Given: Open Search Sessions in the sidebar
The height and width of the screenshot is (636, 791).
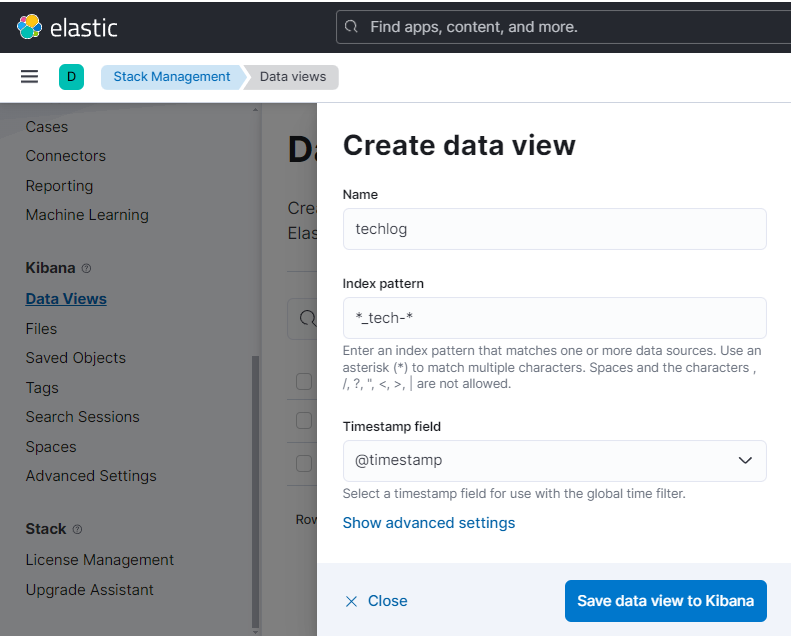Looking at the screenshot, I should click(x=83, y=417).
